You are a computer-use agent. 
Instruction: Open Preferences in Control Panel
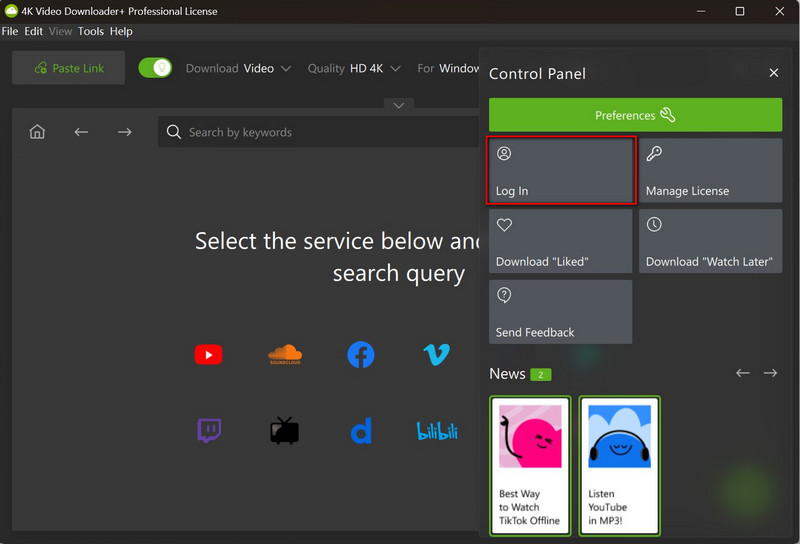pyautogui.click(x=635, y=115)
